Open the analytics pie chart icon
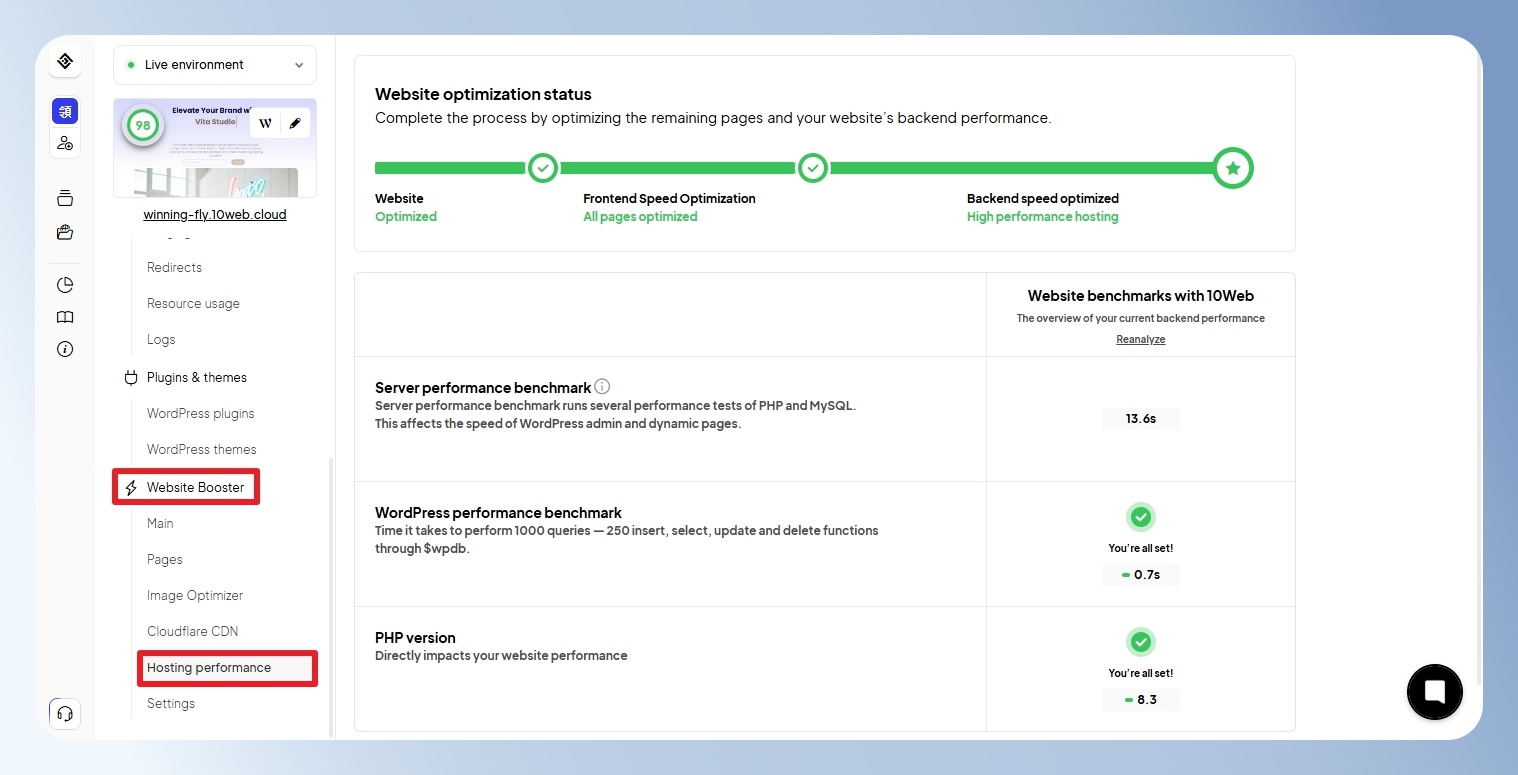This screenshot has height=775, width=1518. click(65, 285)
